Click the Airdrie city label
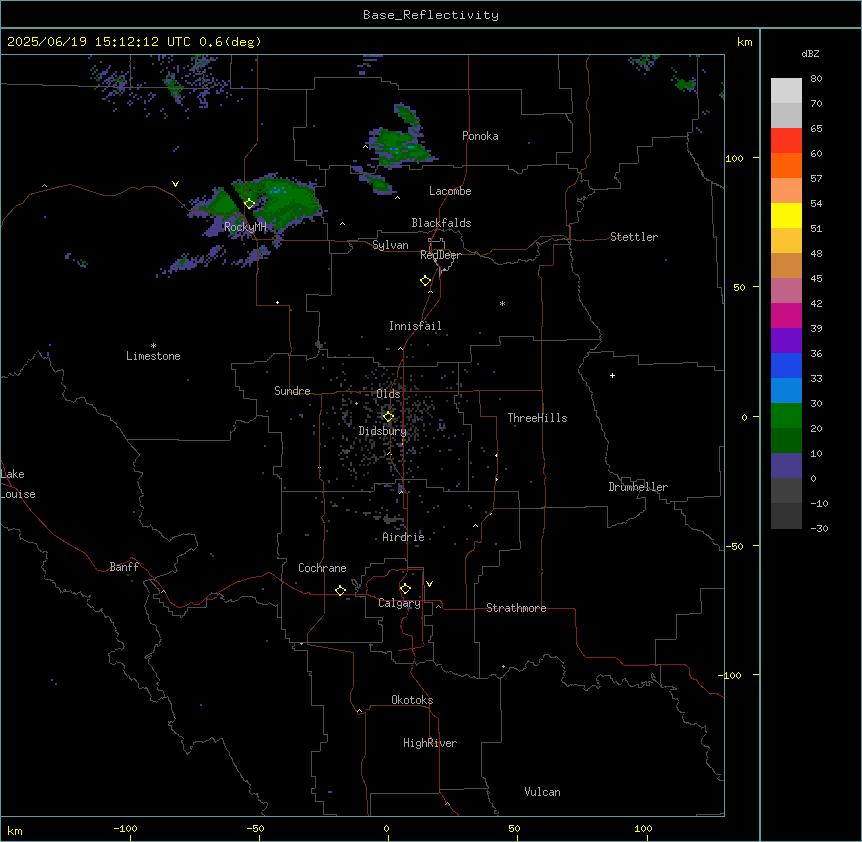This screenshot has width=862, height=842. tap(403, 537)
